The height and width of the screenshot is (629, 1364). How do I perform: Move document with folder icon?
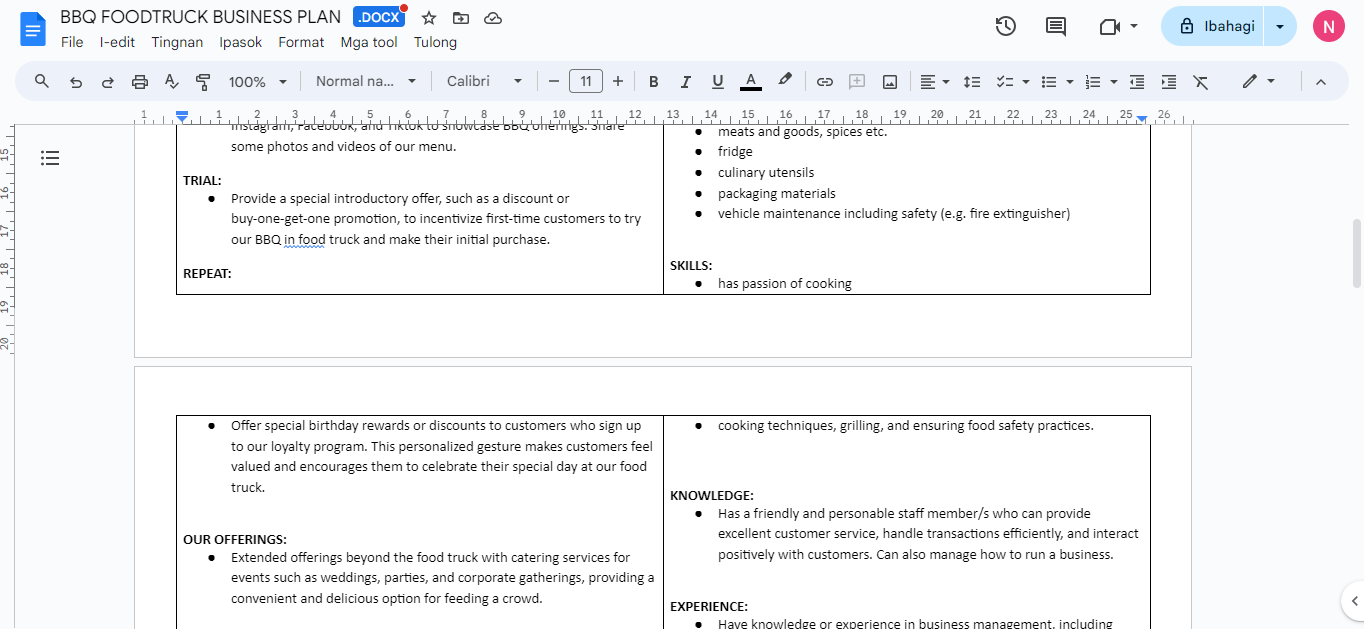click(461, 18)
